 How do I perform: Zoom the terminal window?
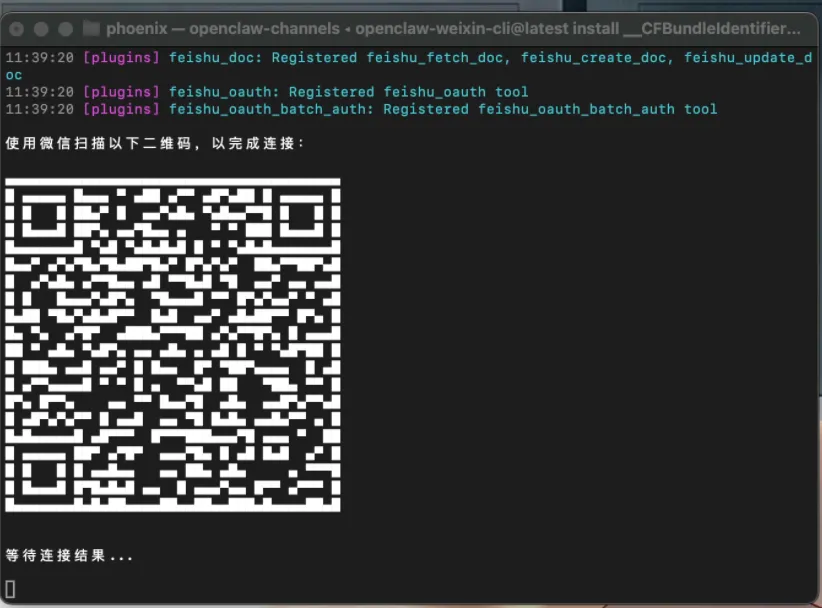coord(66,29)
